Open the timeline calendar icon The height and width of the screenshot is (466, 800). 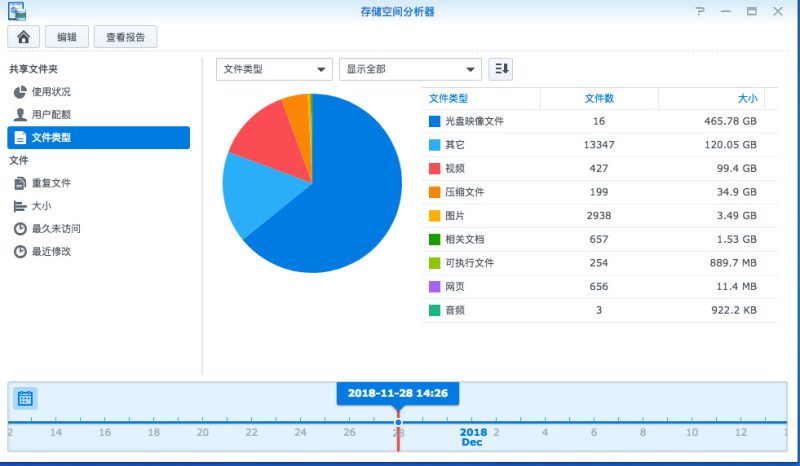click(25, 398)
